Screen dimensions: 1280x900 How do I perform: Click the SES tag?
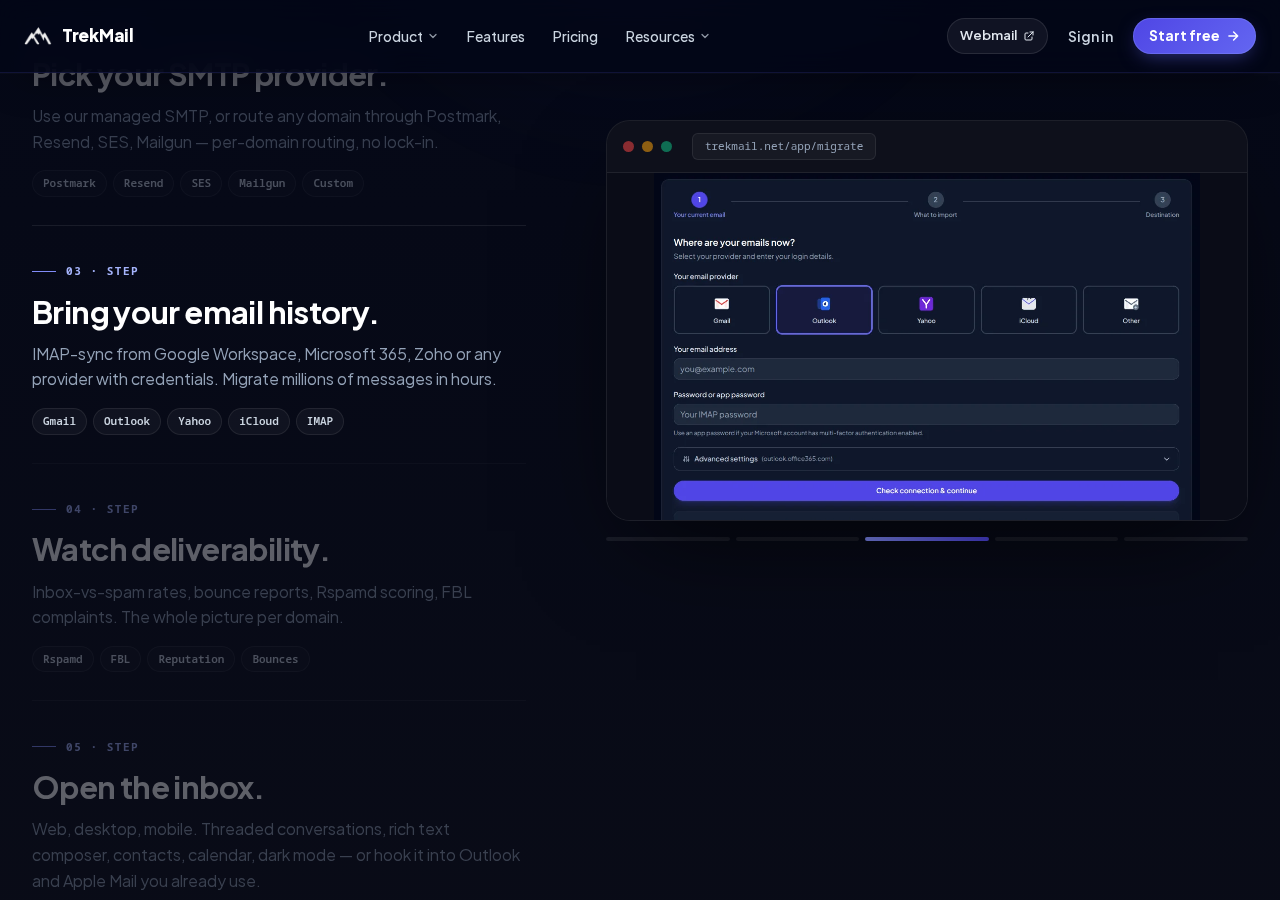[201, 183]
